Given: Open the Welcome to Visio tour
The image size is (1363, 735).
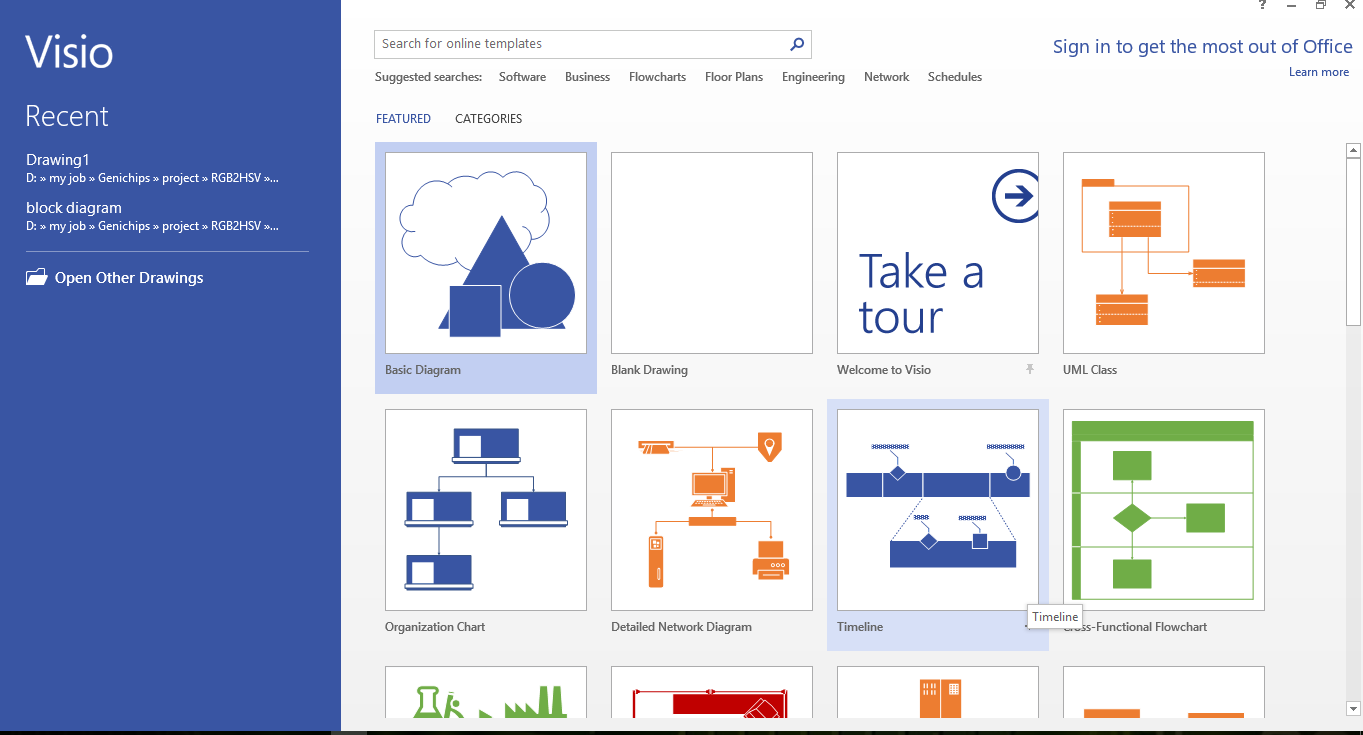Looking at the screenshot, I should click(x=937, y=252).
